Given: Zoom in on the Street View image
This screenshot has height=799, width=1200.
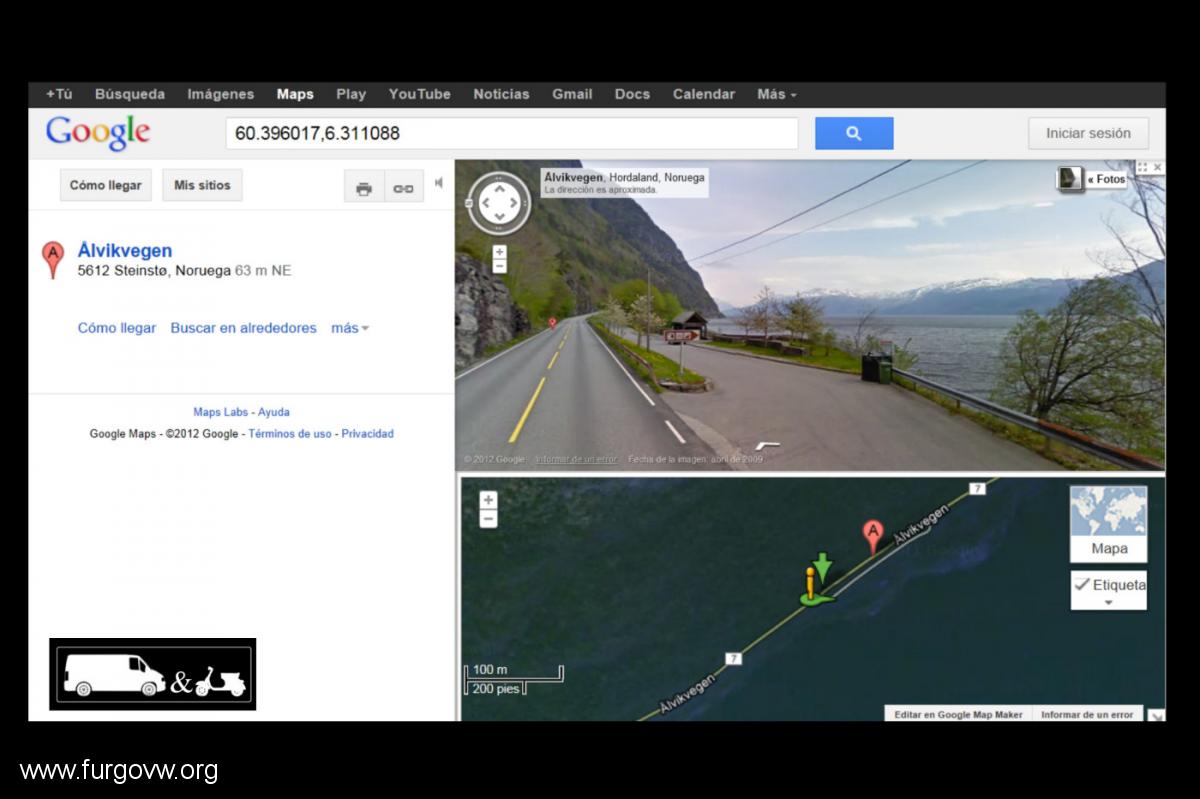Looking at the screenshot, I should [x=499, y=252].
